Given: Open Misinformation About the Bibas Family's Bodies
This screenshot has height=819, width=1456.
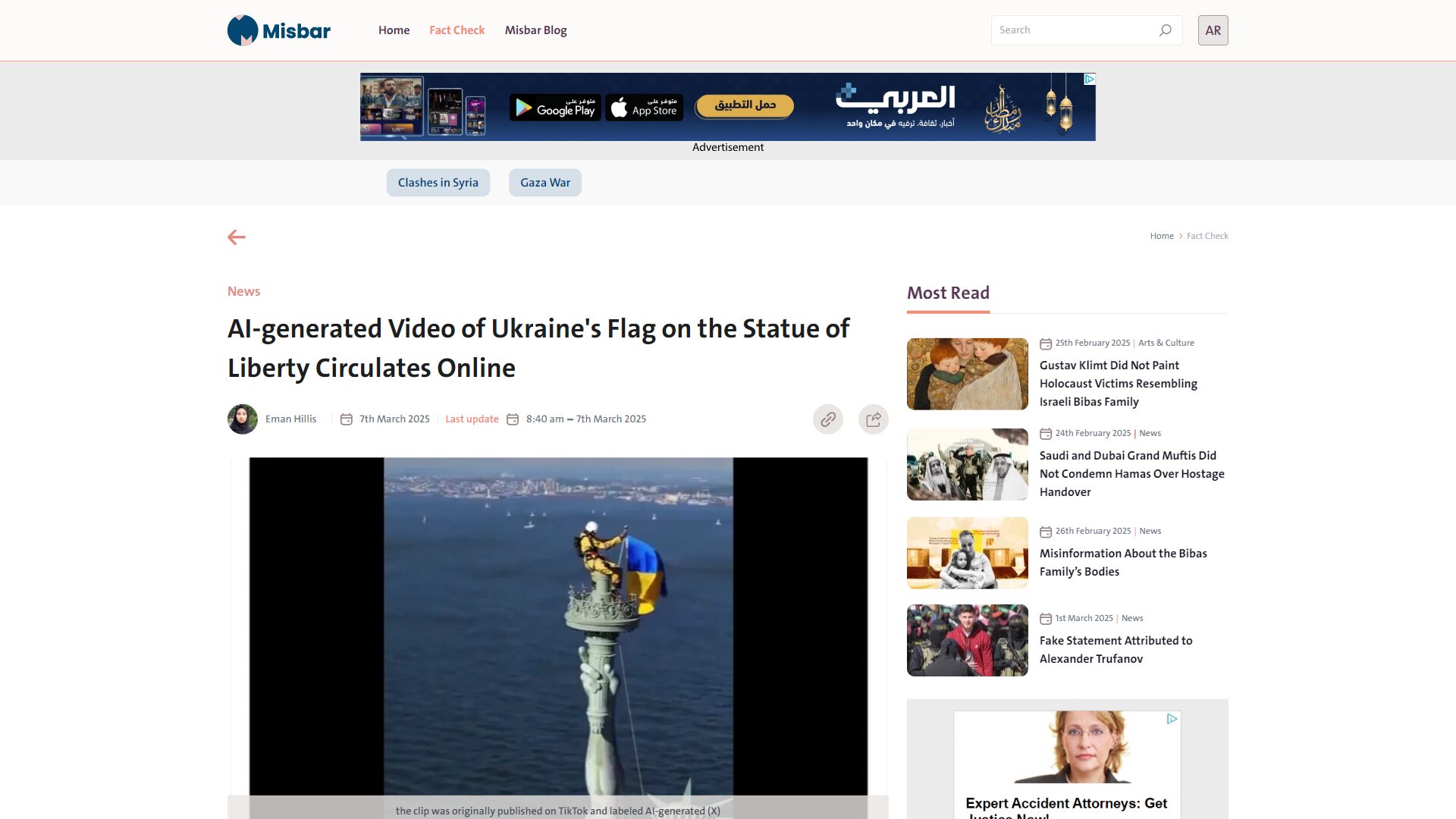Looking at the screenshot, I should pyautogui.click(x=1123, y=563).
